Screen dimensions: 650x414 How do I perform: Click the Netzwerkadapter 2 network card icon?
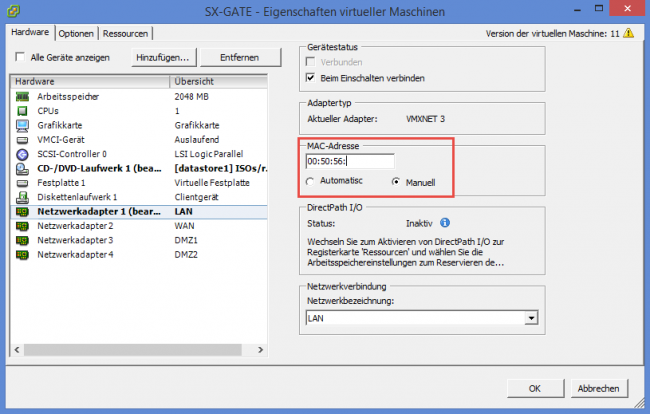pos(20,227)
